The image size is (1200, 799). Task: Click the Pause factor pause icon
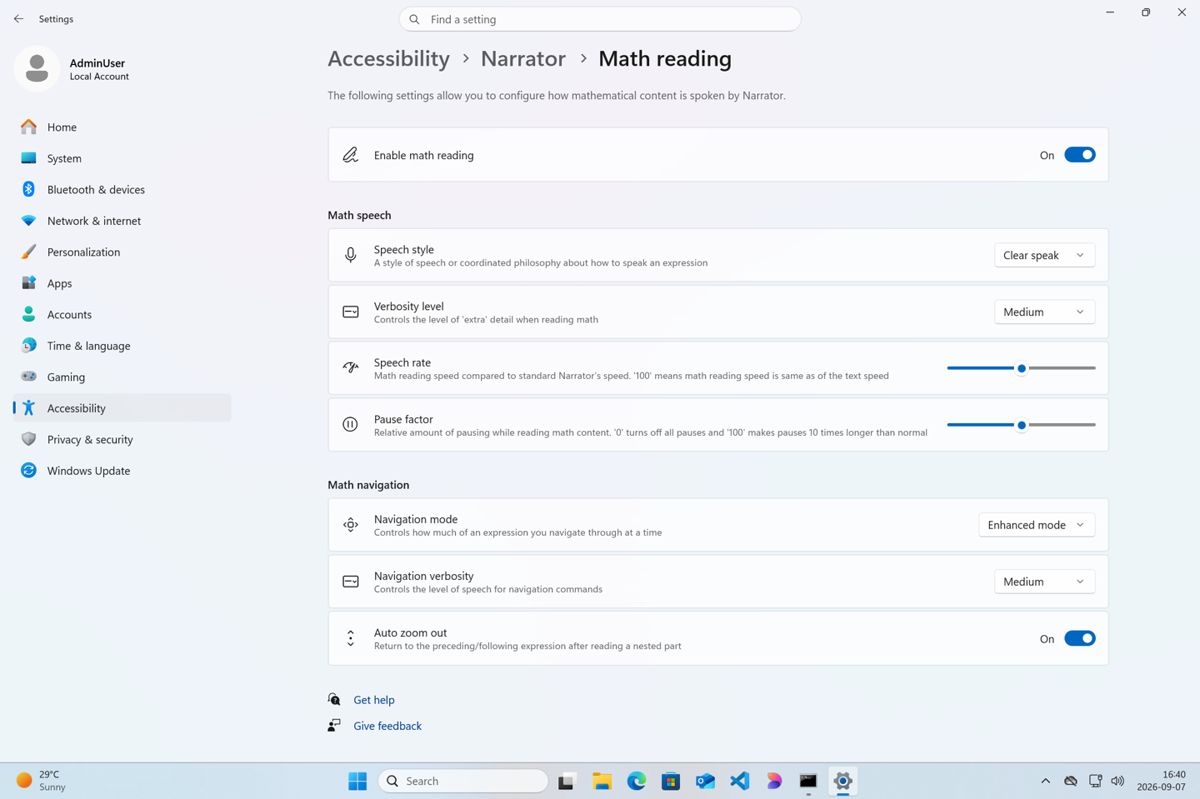[x=350, y=424]
